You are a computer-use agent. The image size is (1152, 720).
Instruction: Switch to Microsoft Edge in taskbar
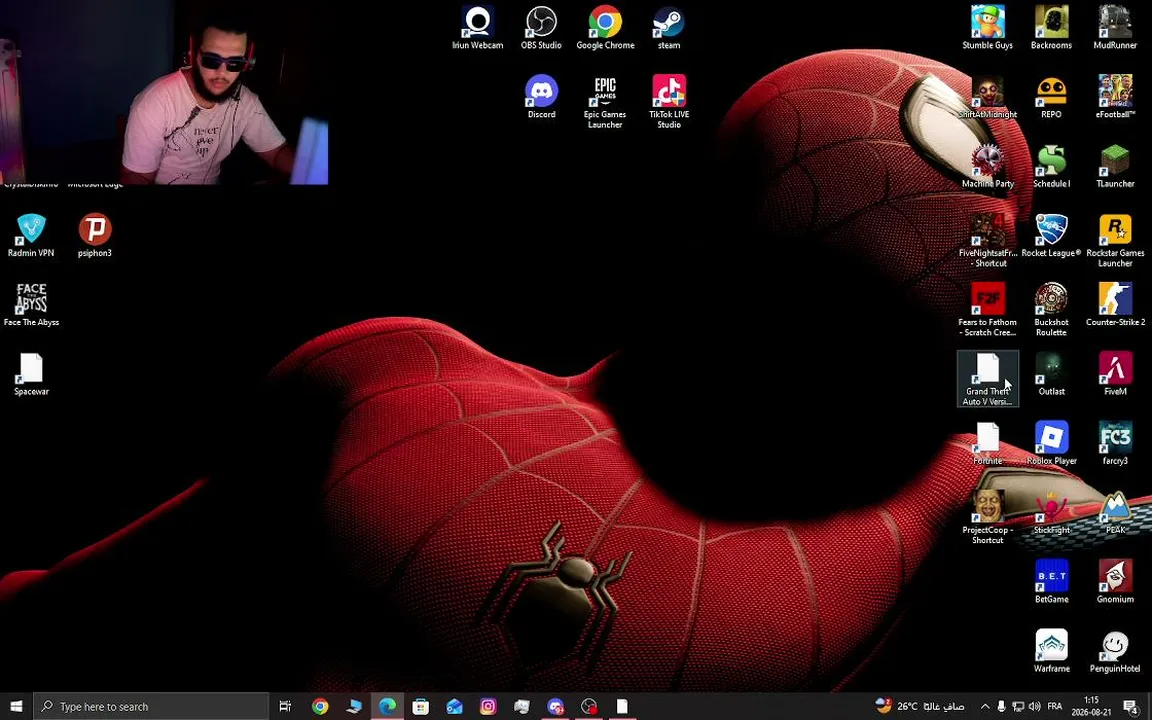pos(387,706)
